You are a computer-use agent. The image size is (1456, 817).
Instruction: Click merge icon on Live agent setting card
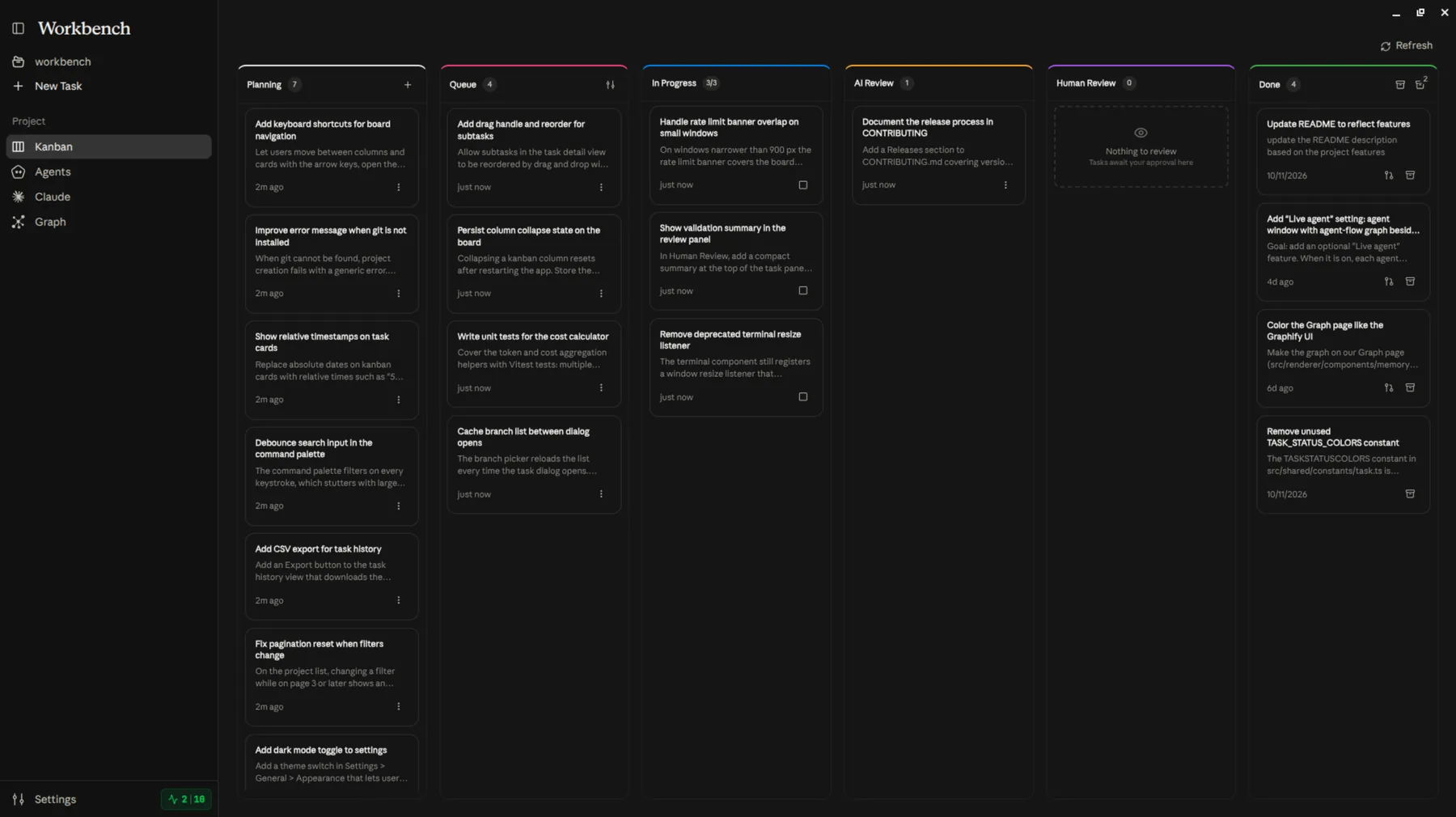pyautogui.click(x=1389, y=282)
